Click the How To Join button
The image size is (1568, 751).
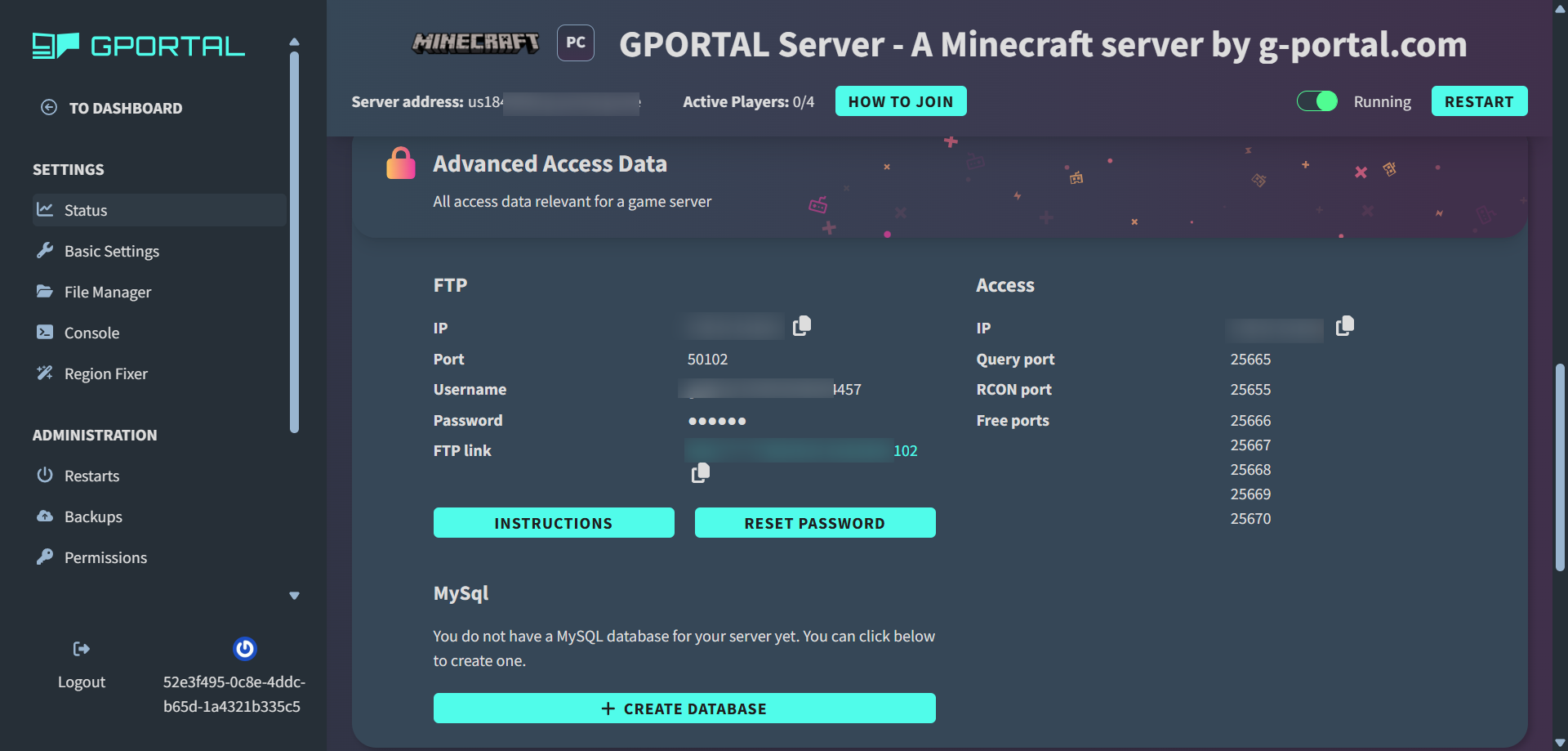click(x=901, y=101)
